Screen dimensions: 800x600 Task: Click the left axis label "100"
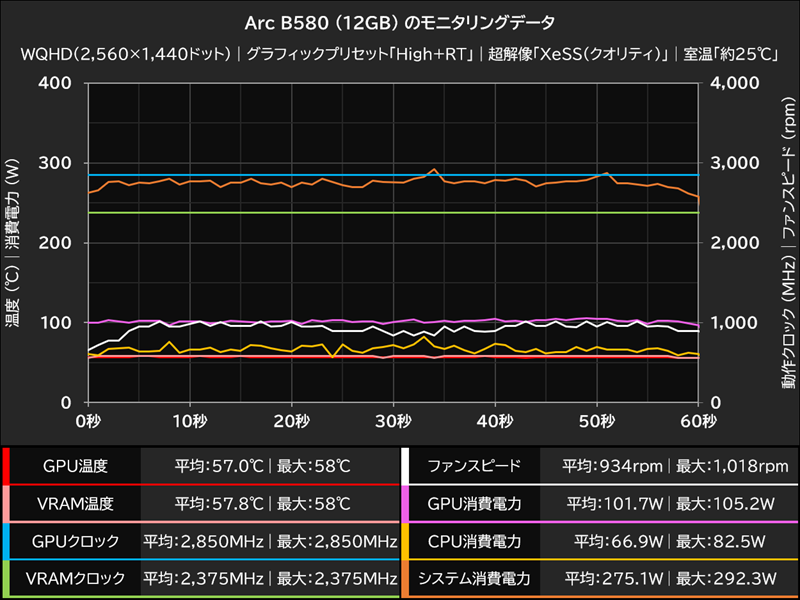(55, 322)
